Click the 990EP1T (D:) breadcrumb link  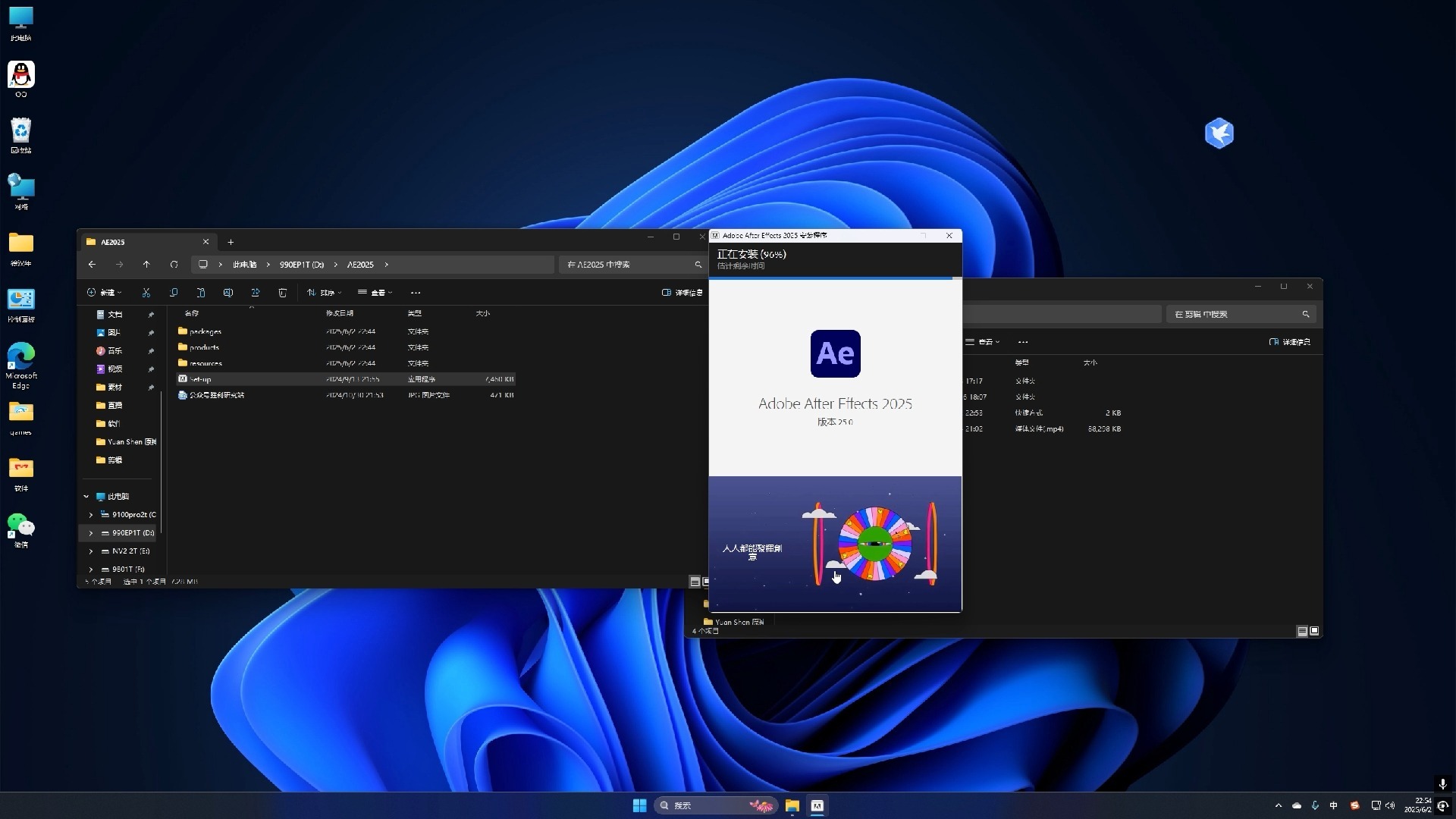coord(301,265)
